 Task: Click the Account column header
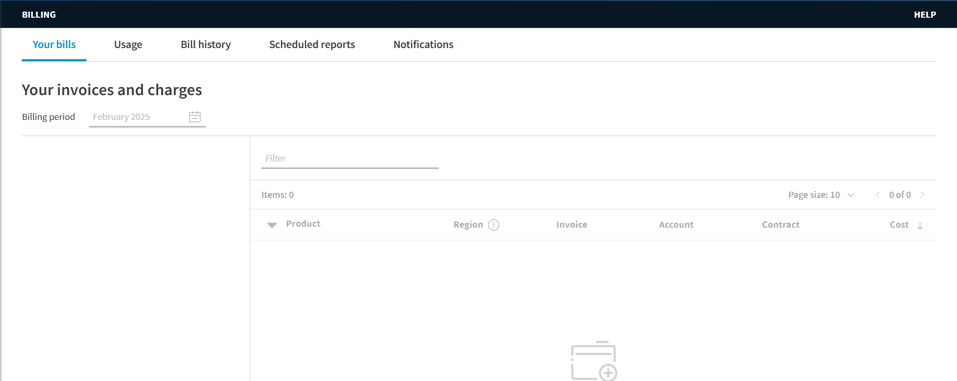pyautogui.click(x=676, y=225)
